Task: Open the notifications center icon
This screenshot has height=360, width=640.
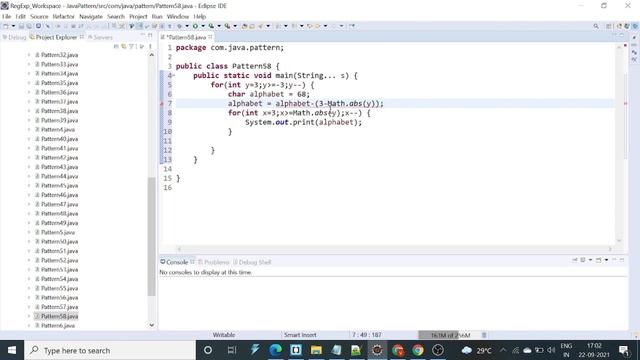Action: click(x=624, y=350)
